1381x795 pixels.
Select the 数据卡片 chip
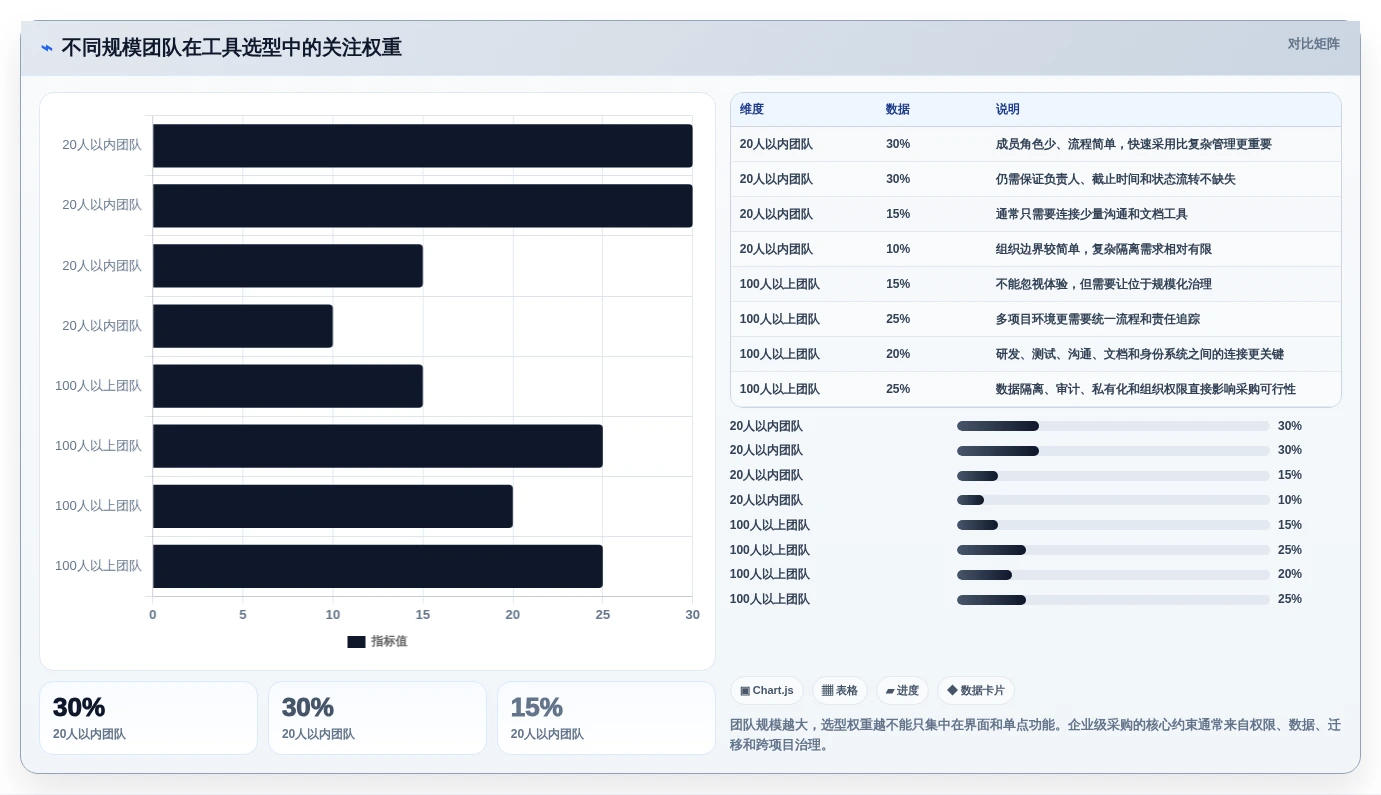pyautogui.click(x=976, y=691)
